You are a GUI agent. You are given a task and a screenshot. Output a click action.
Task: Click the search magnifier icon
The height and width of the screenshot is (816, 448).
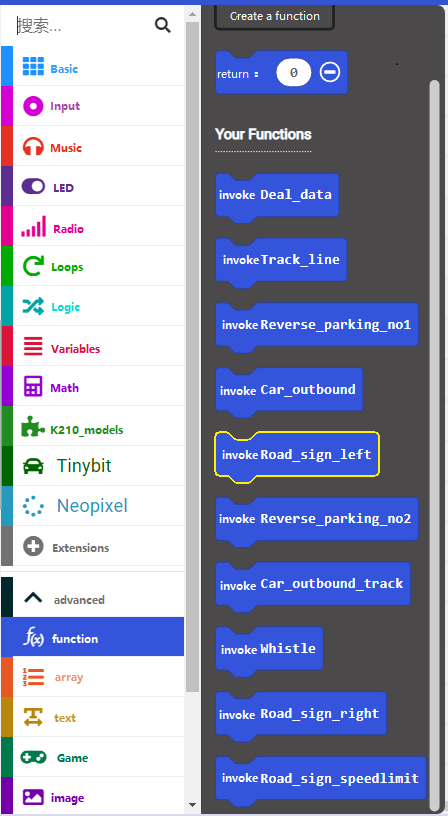(x=163, y=25)
